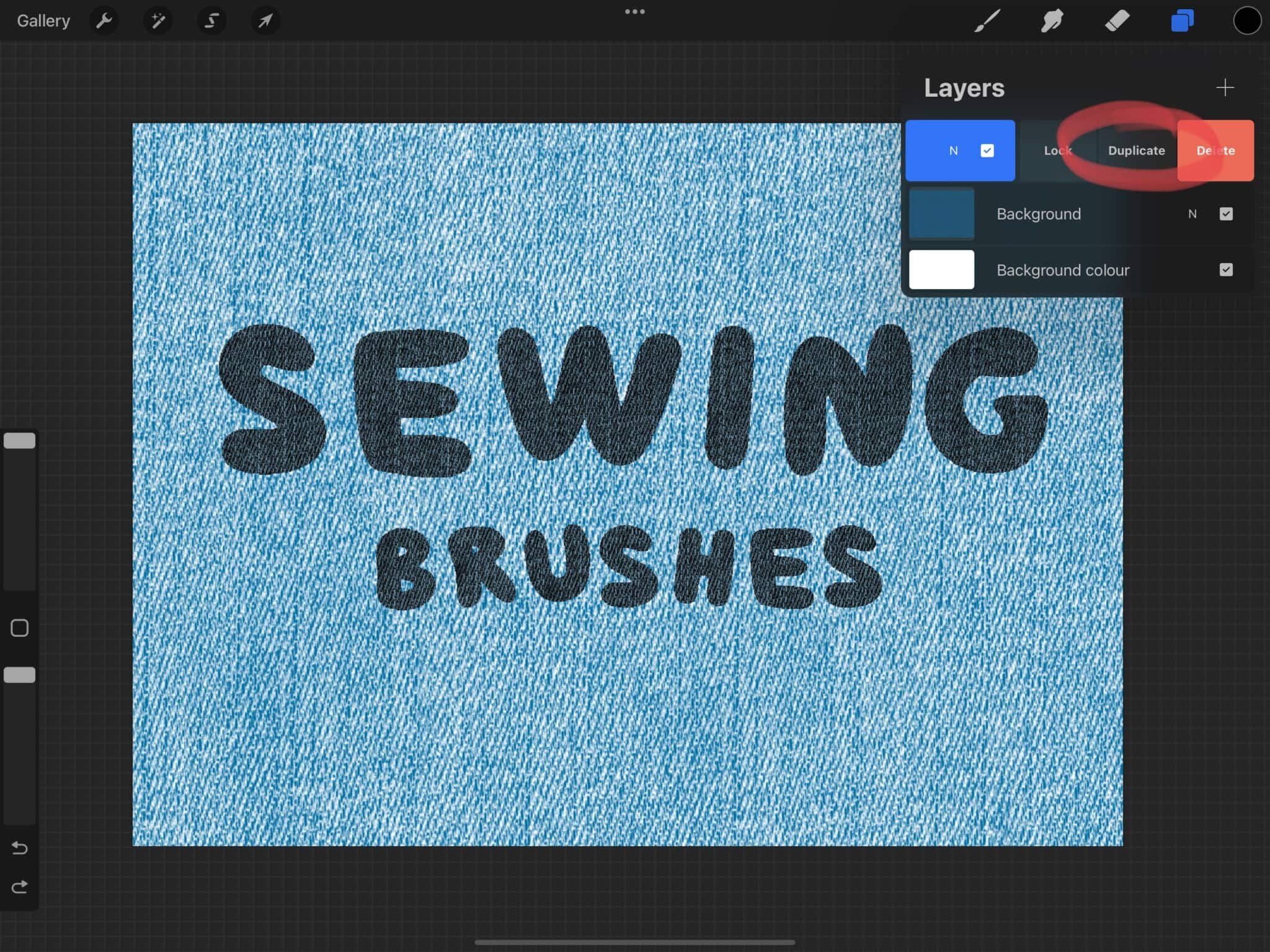Return to the Gallery
This screenshot has width=1270, height=952.
pos(43,21)
